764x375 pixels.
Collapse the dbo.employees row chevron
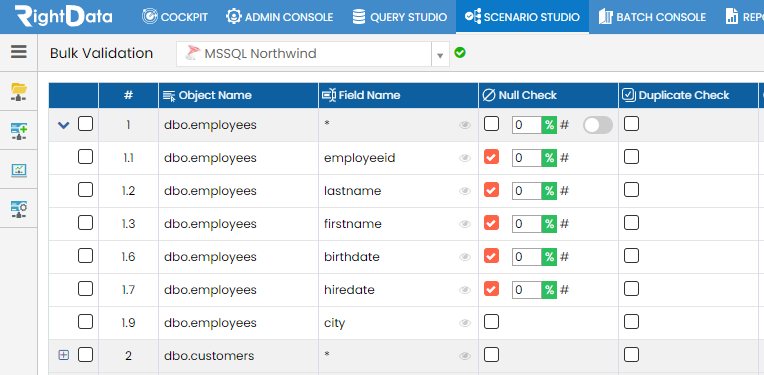pos(63,125)
